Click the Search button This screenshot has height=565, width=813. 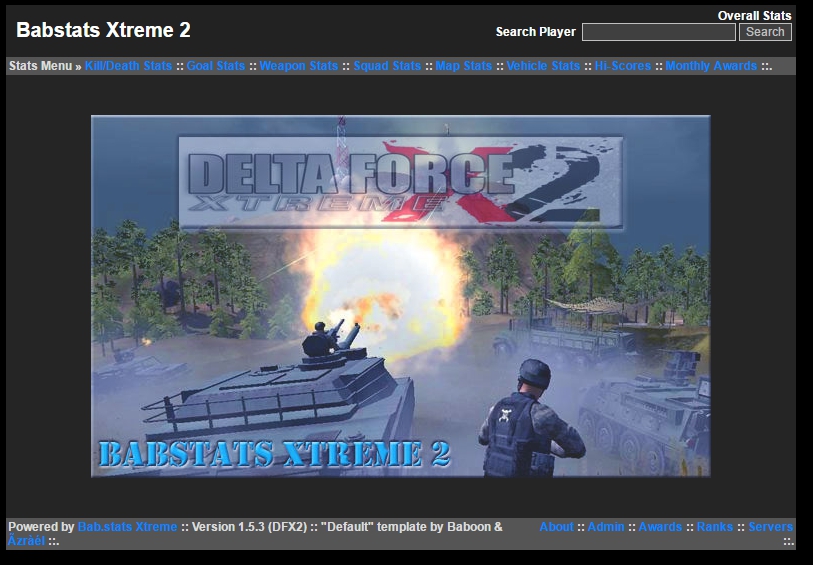click(x=765, y=32)
